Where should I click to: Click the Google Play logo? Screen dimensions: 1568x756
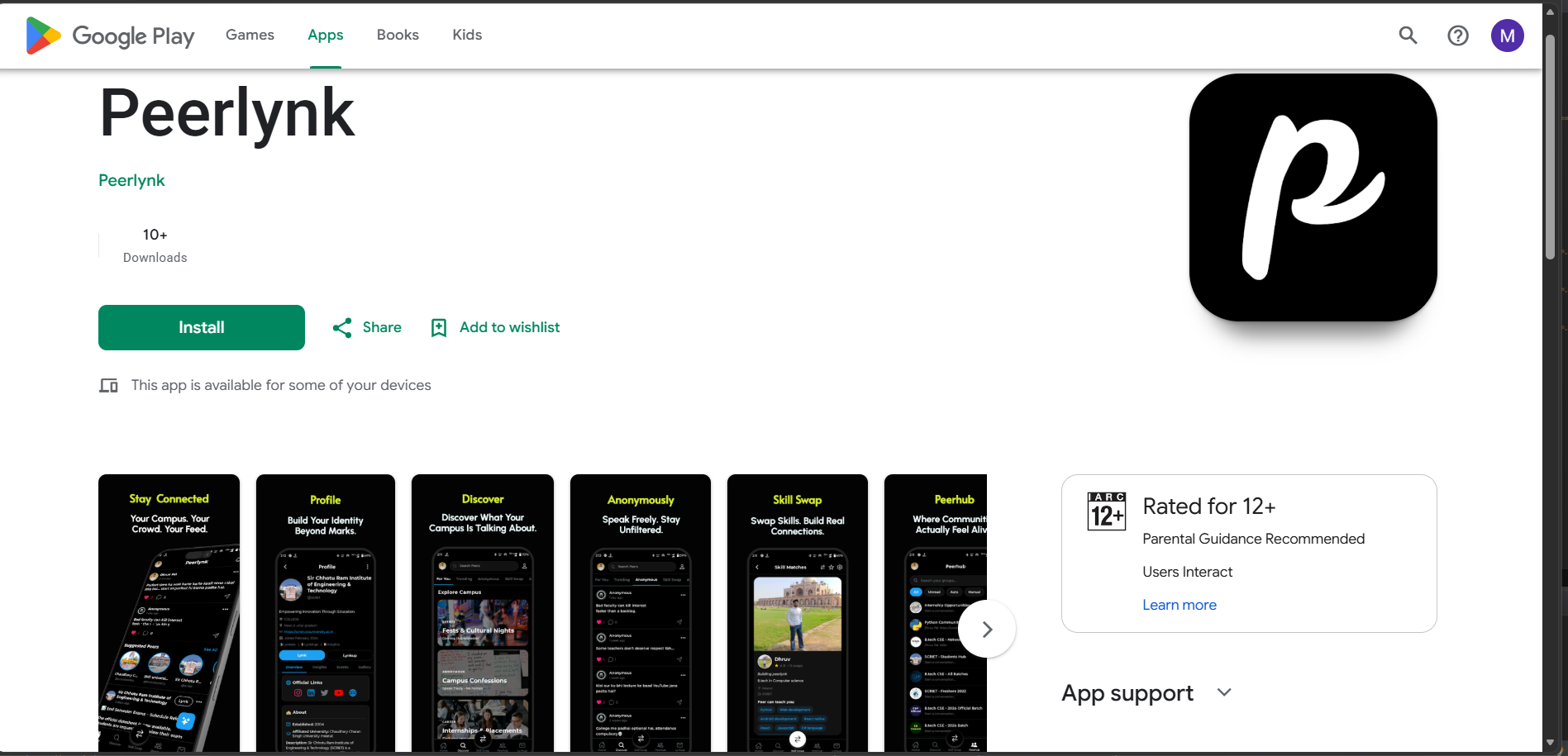pyautogui.click(x=110, y=36)
